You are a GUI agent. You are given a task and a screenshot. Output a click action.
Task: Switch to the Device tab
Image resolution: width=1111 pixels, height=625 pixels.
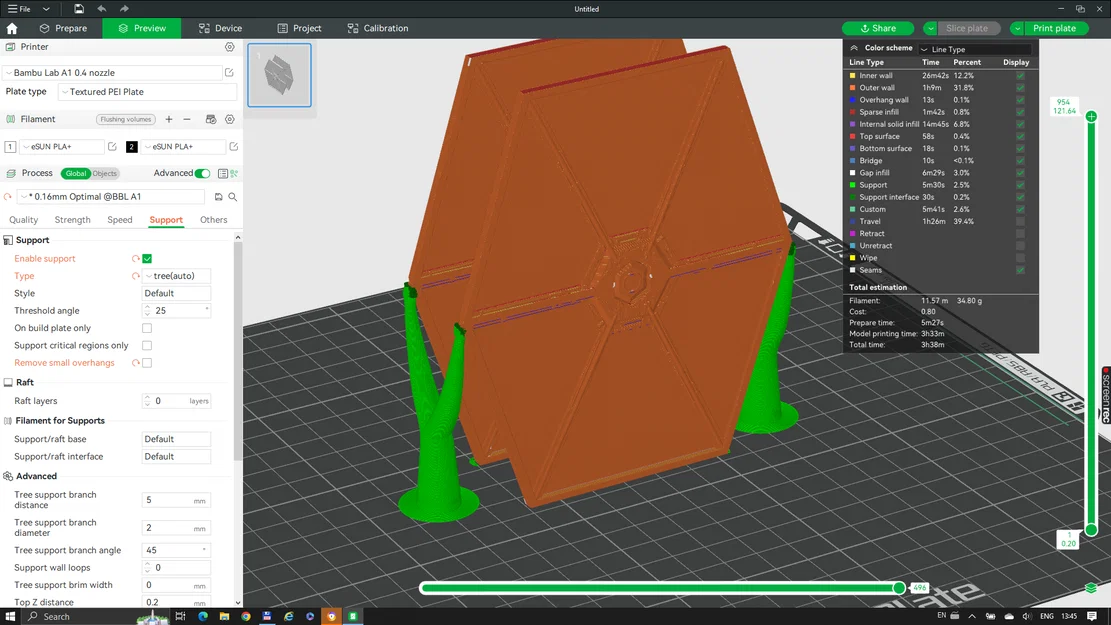click(220, 28)
